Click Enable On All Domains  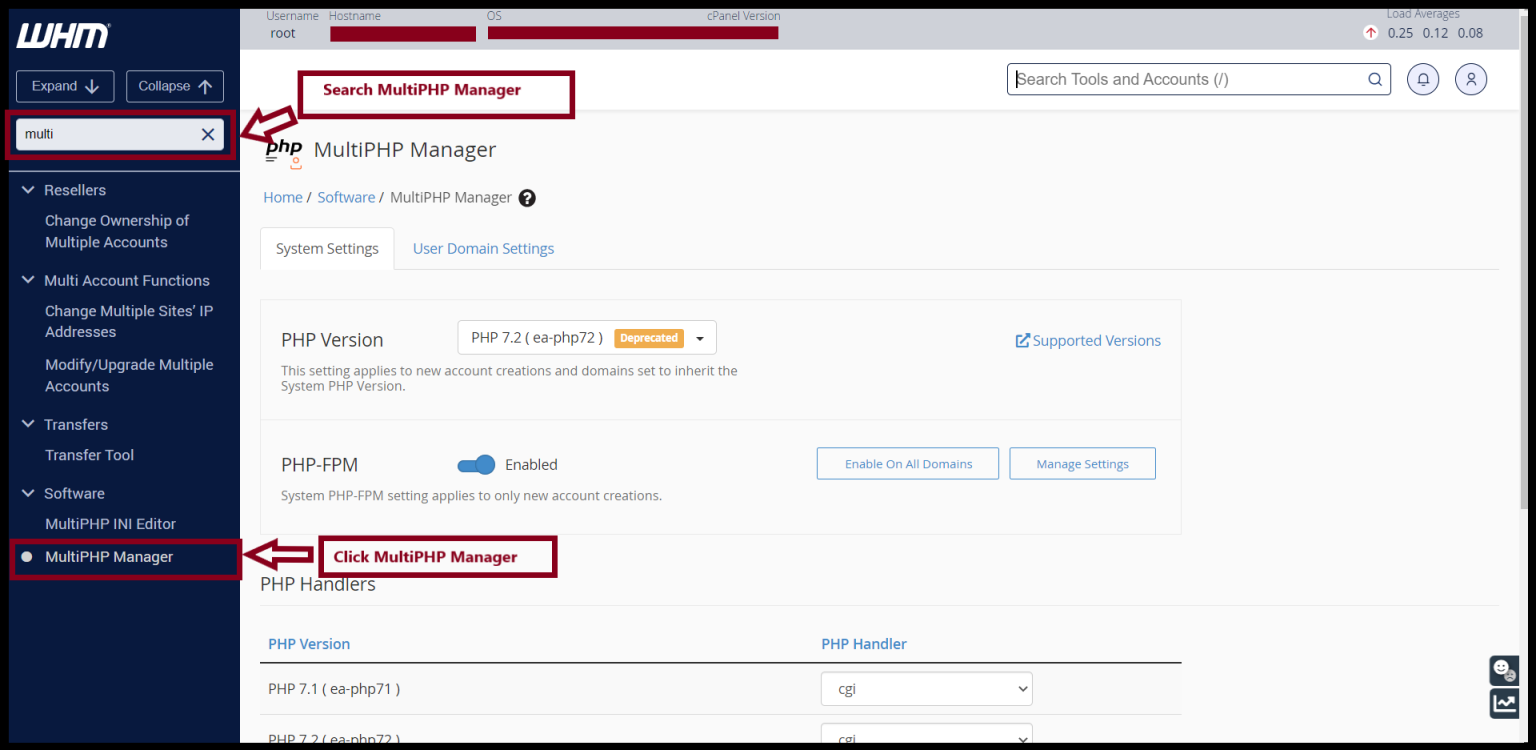coord(907,463)
